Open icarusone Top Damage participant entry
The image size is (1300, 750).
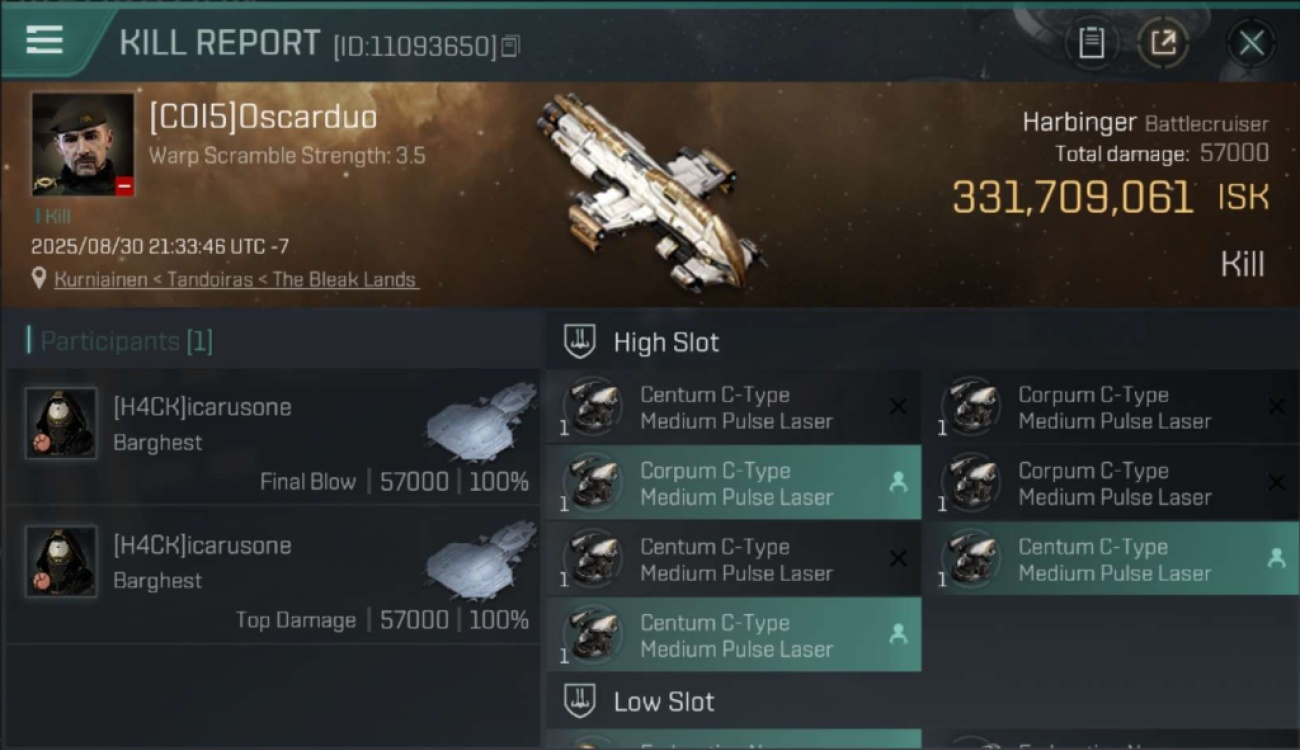272,575
